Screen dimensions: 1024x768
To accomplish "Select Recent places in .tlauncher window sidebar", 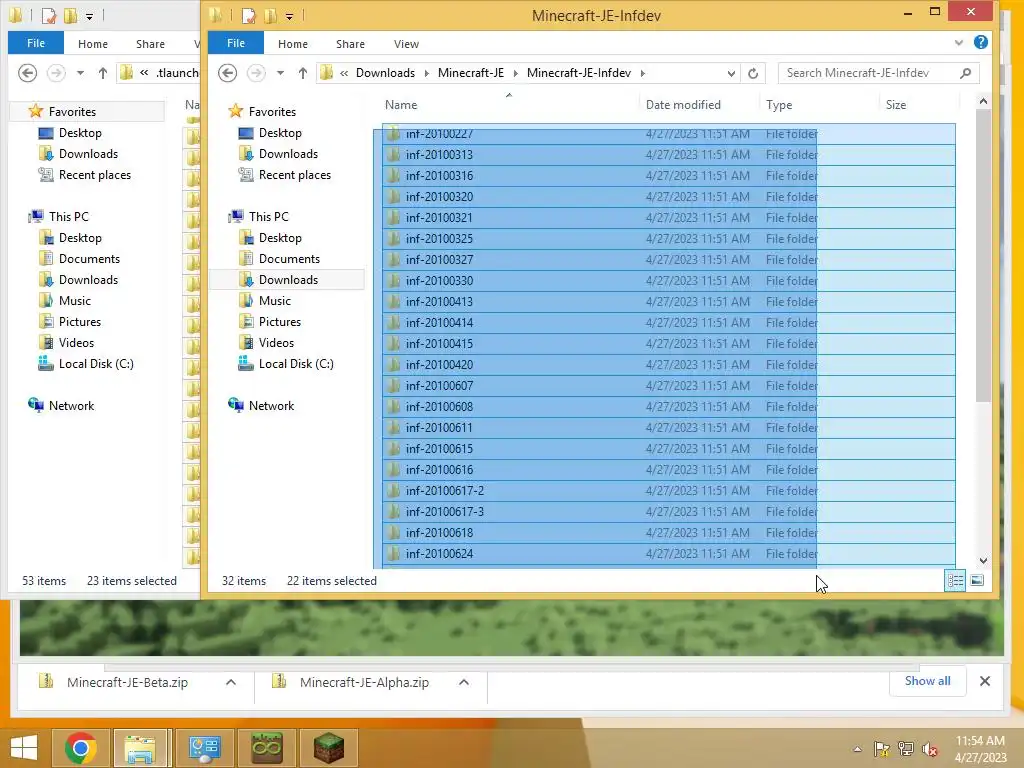I will [x=95, y=175].
